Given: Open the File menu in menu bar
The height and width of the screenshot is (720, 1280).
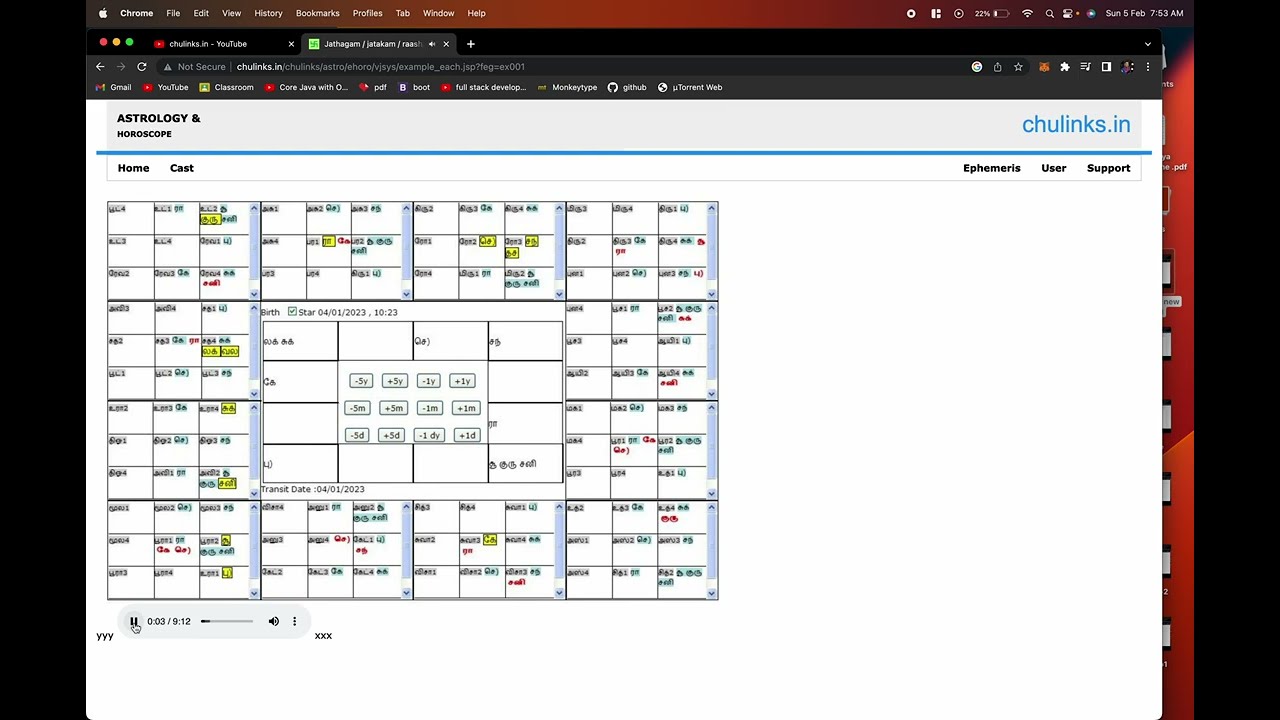Looking at the screenshot, I should tap(173, 13).
